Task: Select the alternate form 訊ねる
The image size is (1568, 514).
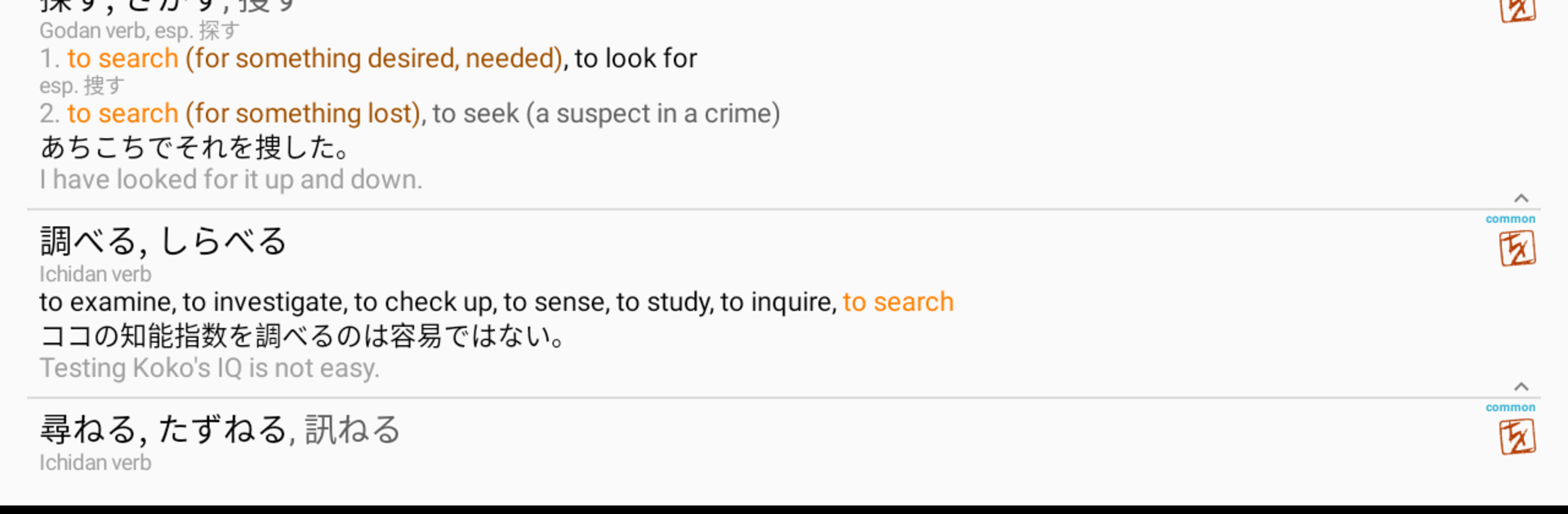Action: point(353,430)
